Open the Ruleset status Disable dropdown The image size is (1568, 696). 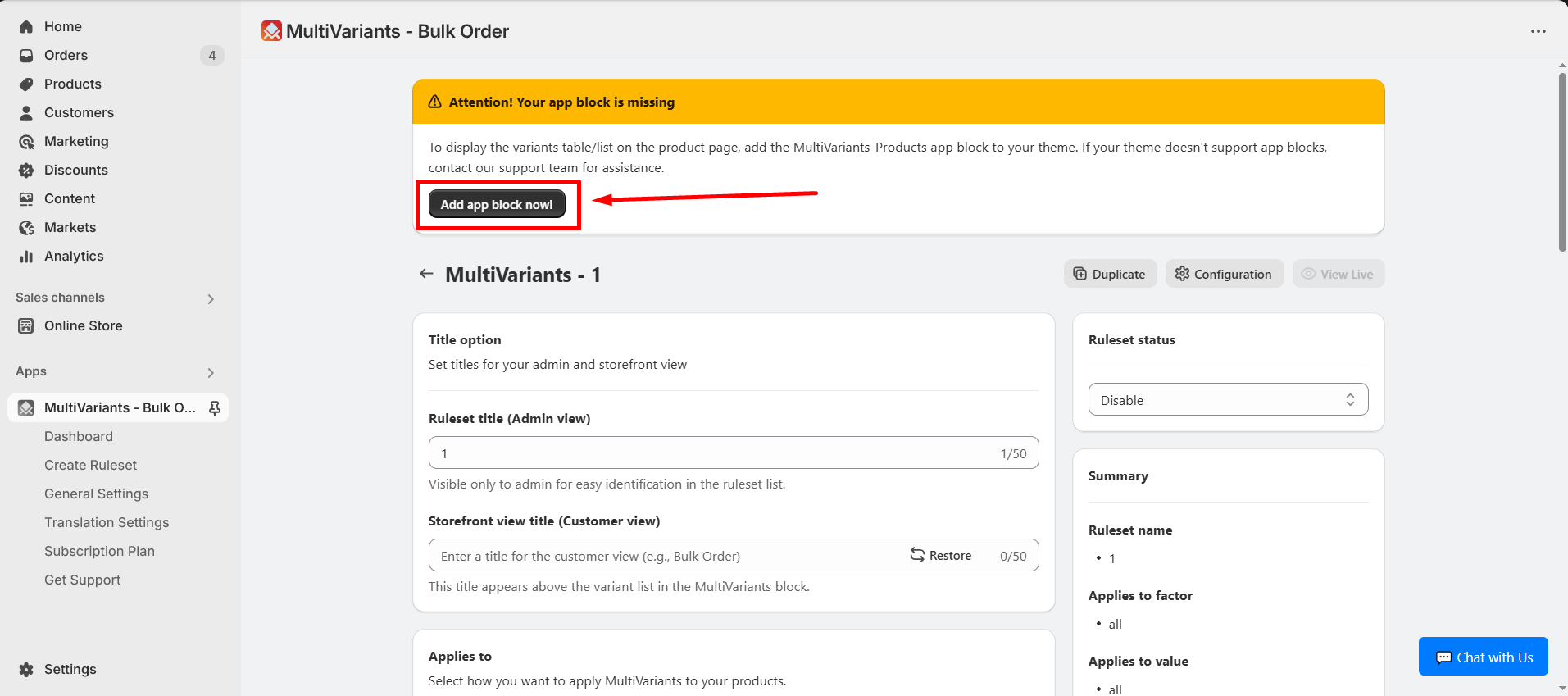tap(1228, 399)
